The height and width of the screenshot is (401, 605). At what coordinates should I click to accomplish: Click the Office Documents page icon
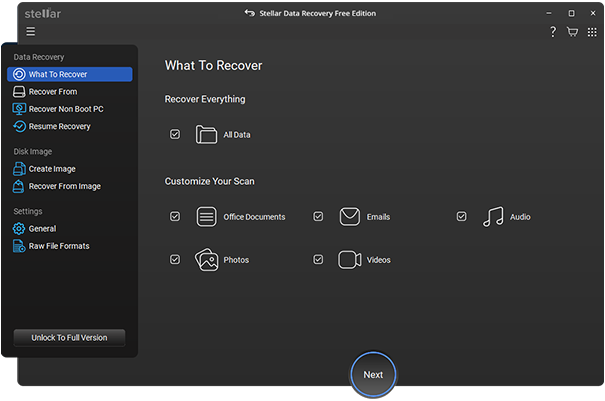click(206, 217)
